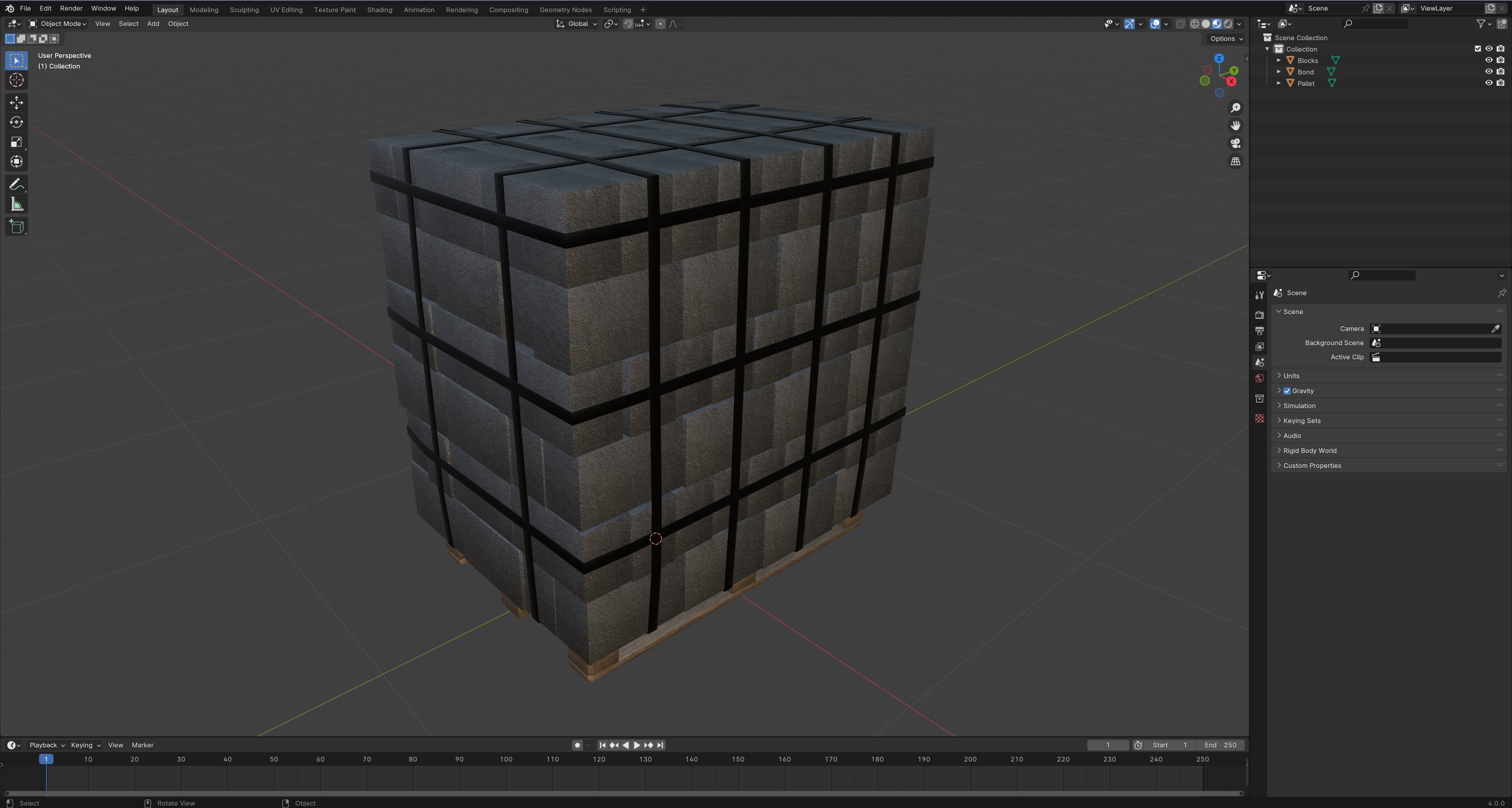Open the World properties tab

click(x=1259, y=379)
